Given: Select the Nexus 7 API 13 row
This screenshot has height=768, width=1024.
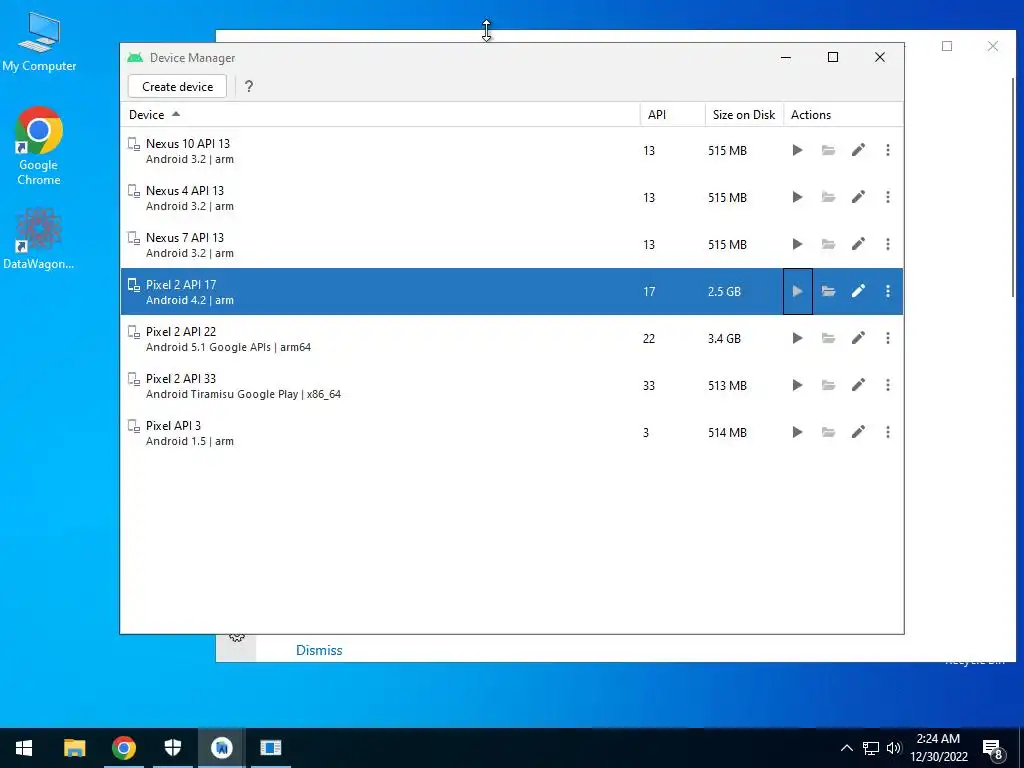Looking at the screenshot, I should 512,244.
